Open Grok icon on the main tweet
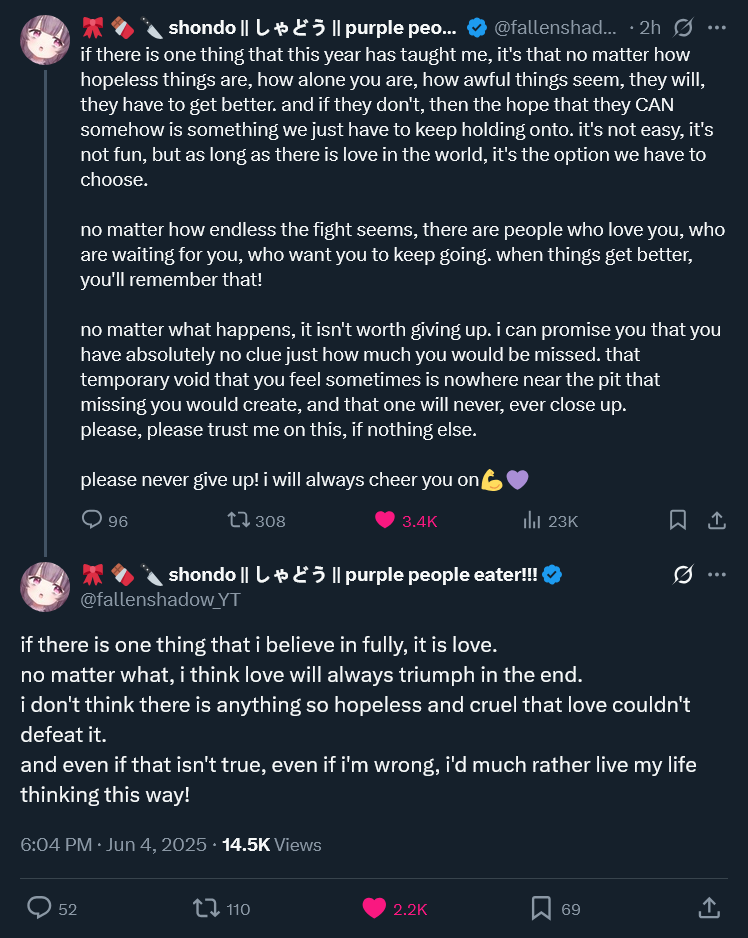The image size is (748, 938). (x=685, y=574)
